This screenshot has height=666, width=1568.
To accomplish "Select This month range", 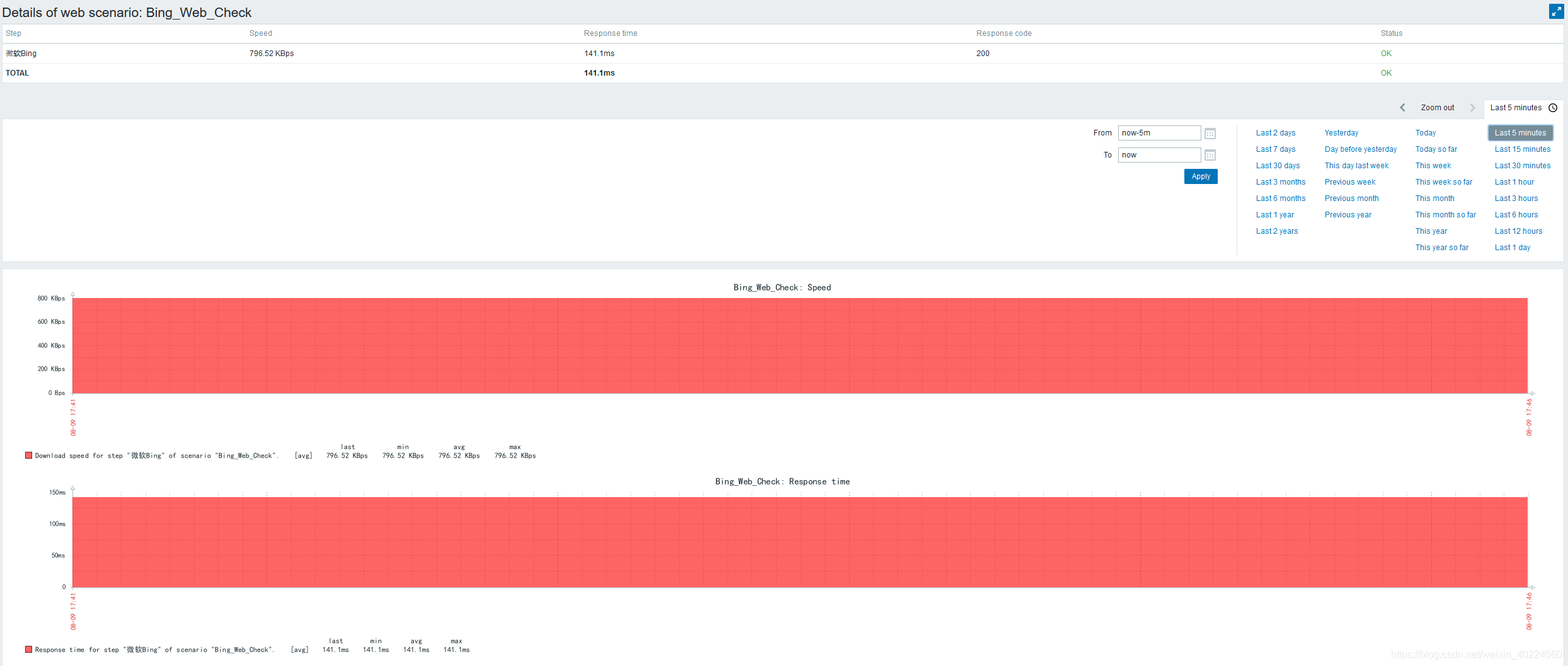I will point(1435,198).
